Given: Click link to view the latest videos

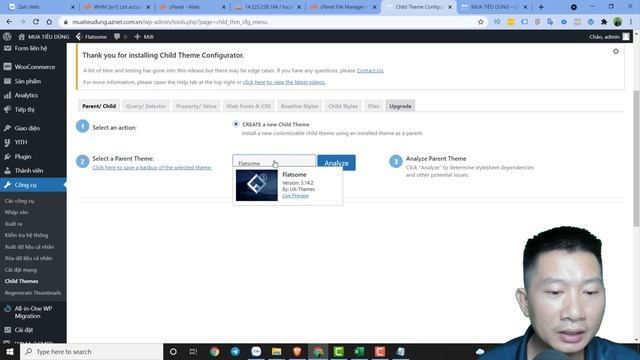Looking at the screenshot, I should [x=284, y=82].
